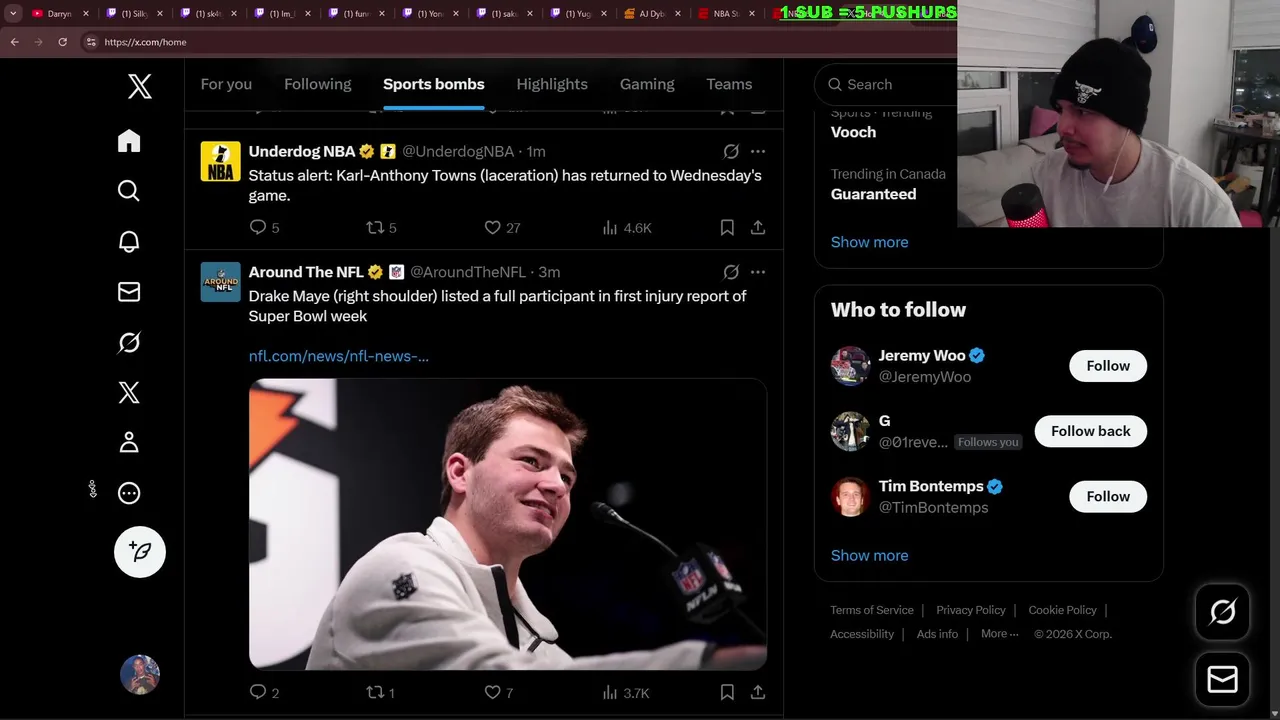The height and width of the screenshot is (720, 1280).
Task: Open more menu on Underdog NBA post
Action: pyautogui.click(x=758, y=151)
